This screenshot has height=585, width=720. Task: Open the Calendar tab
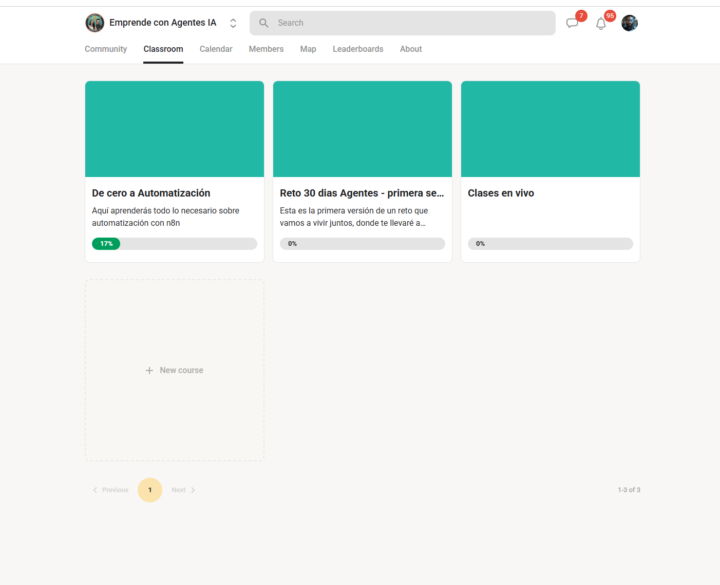tap(216, 49)
